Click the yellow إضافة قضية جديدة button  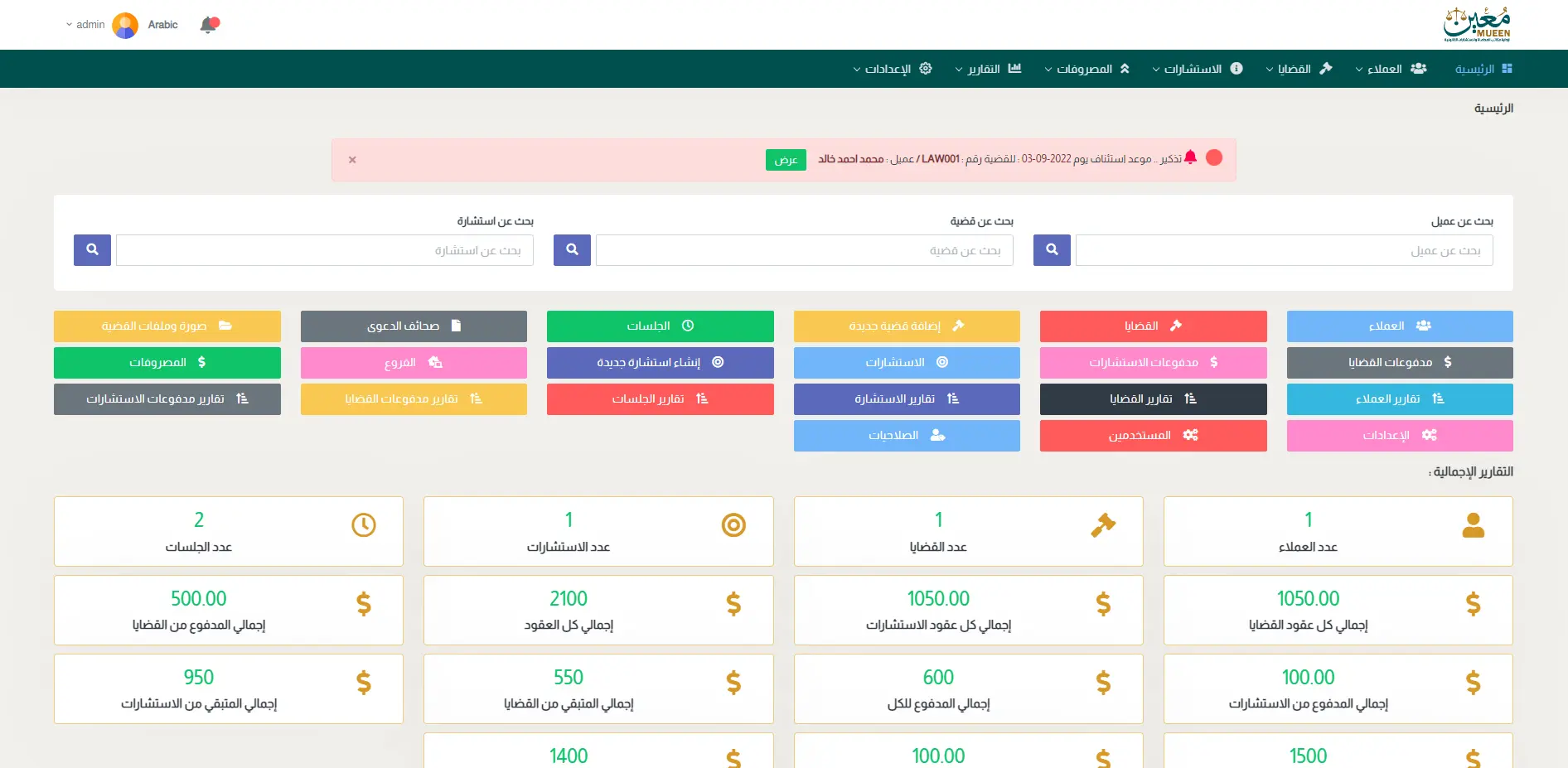pyautogui.click(x=906, y=326)
